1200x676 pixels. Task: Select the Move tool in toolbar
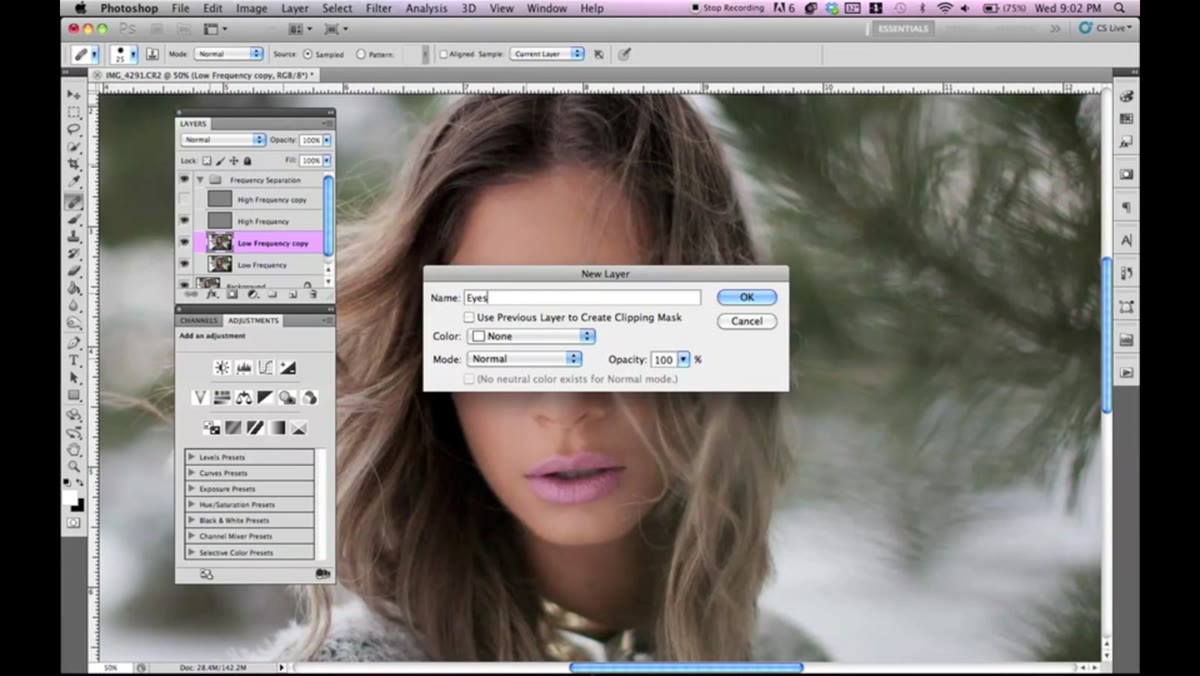[x=74, y=94]
